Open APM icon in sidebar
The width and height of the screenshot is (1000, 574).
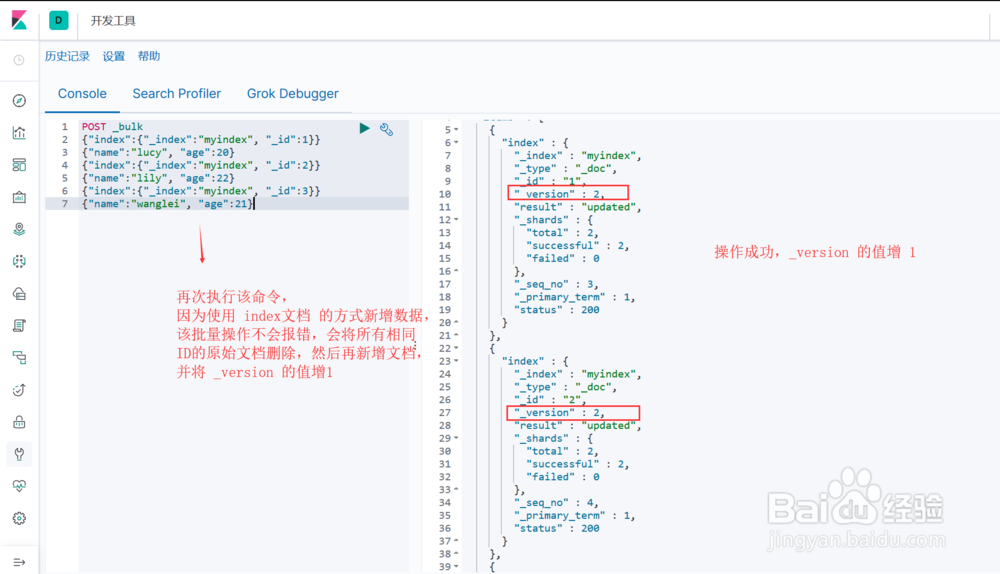[x=19, y=358]
